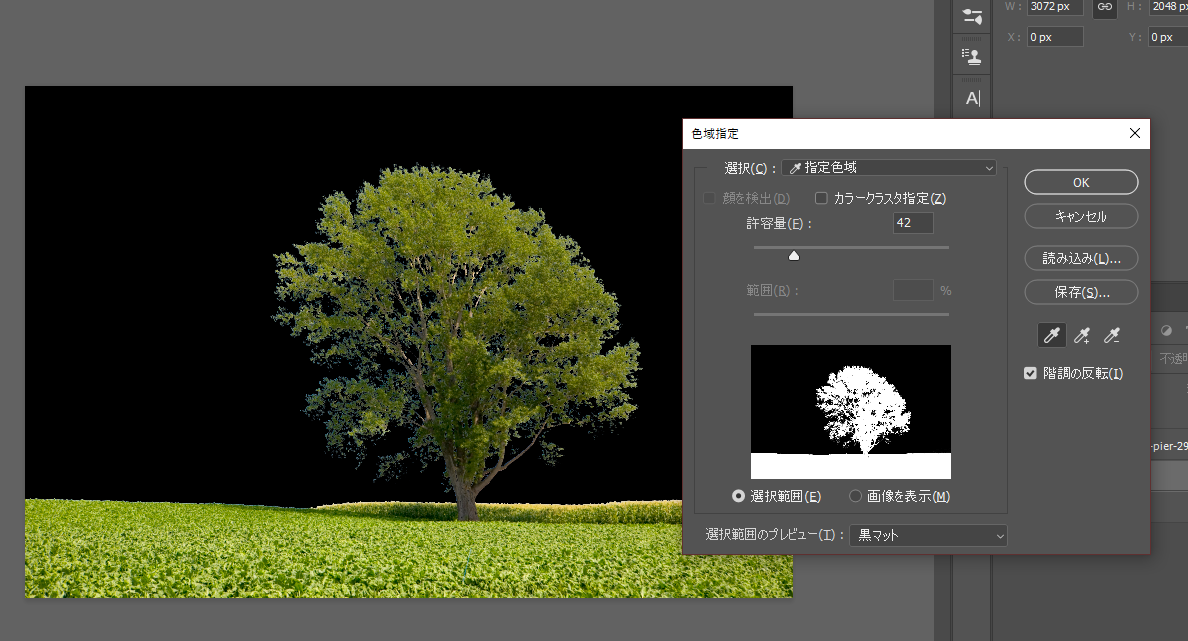
Task: Enable the カラークラスタ指定 checkbox
Action: (822, 199)
